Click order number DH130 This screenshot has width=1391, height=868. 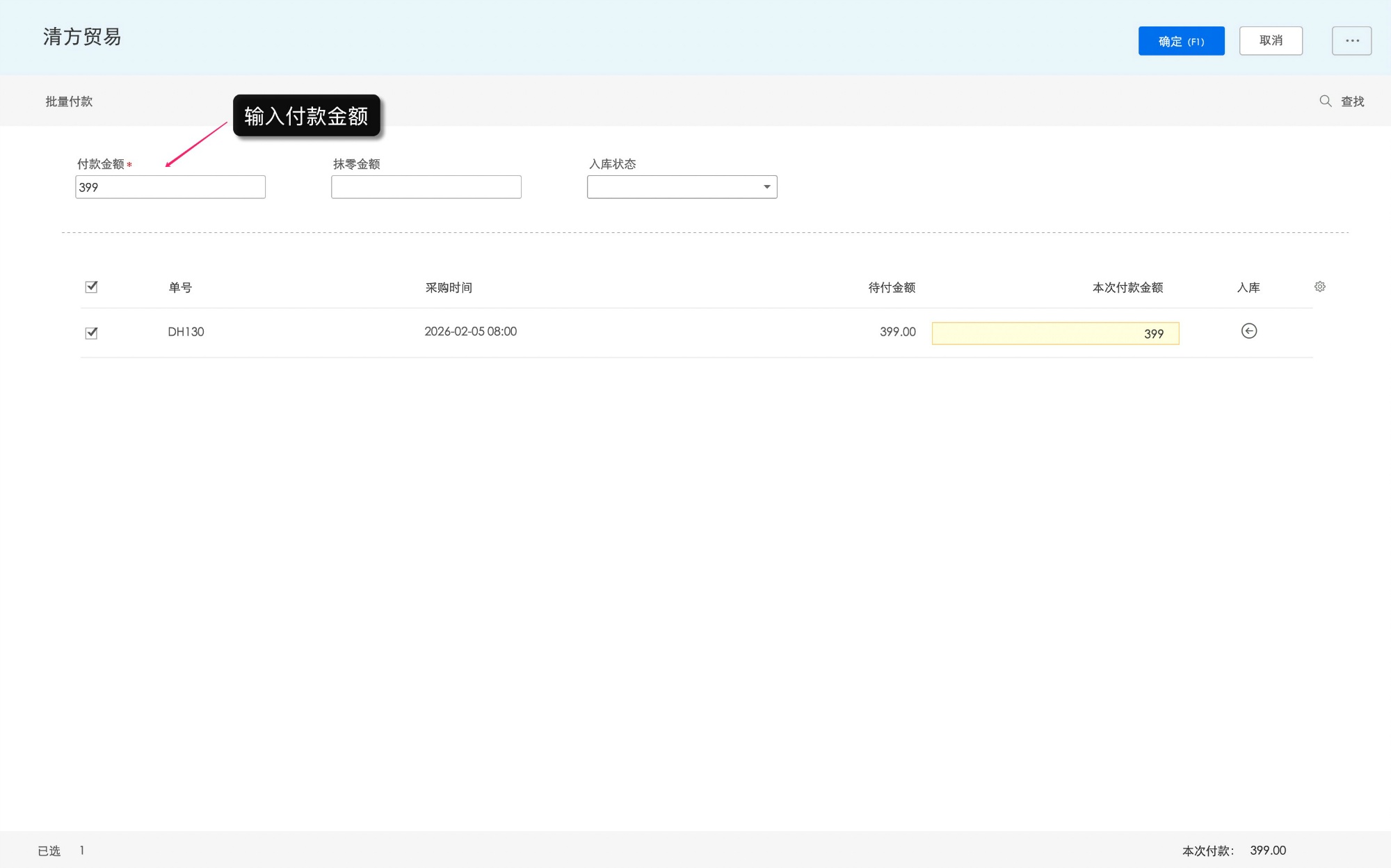click(x=186, y=332)
